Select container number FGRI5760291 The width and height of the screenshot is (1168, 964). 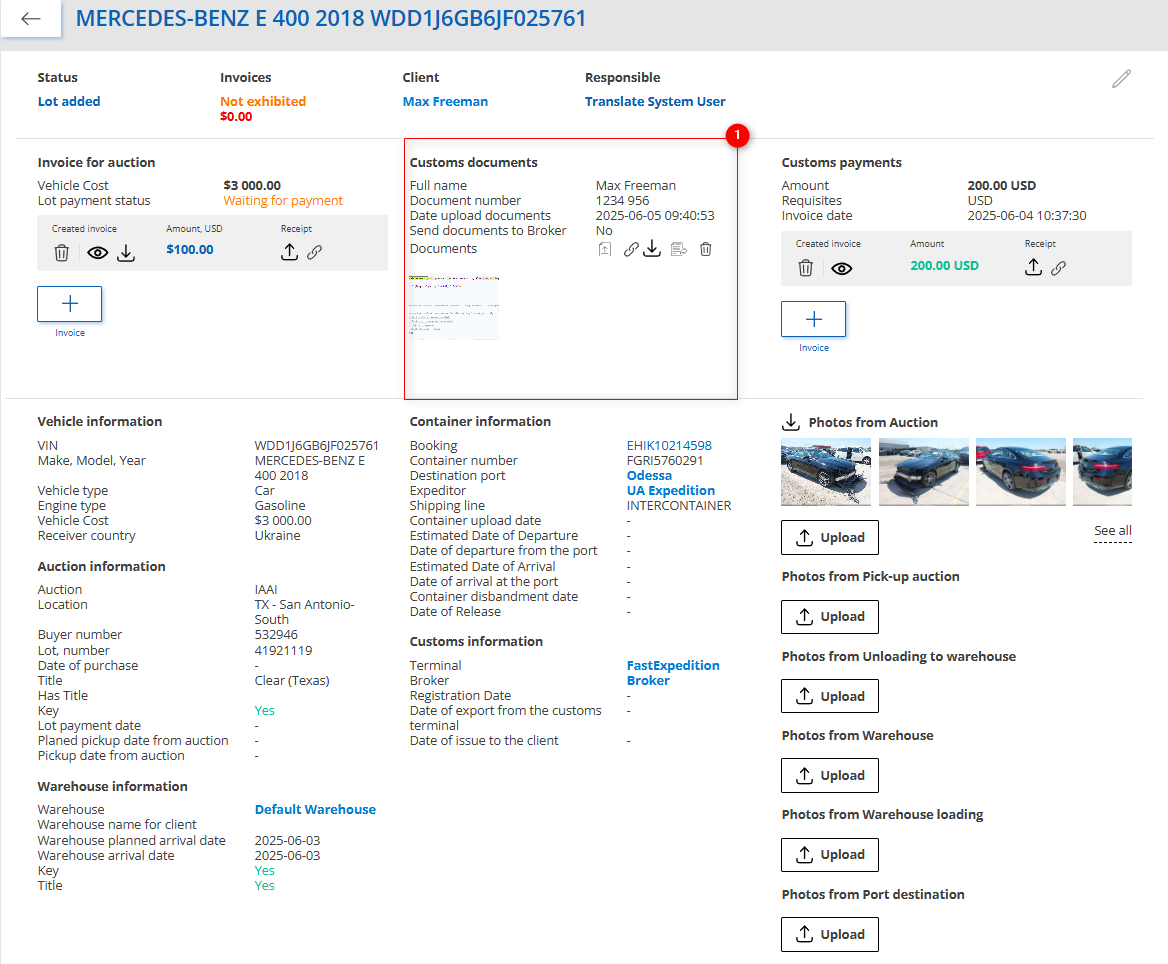[x=664, y=460]
